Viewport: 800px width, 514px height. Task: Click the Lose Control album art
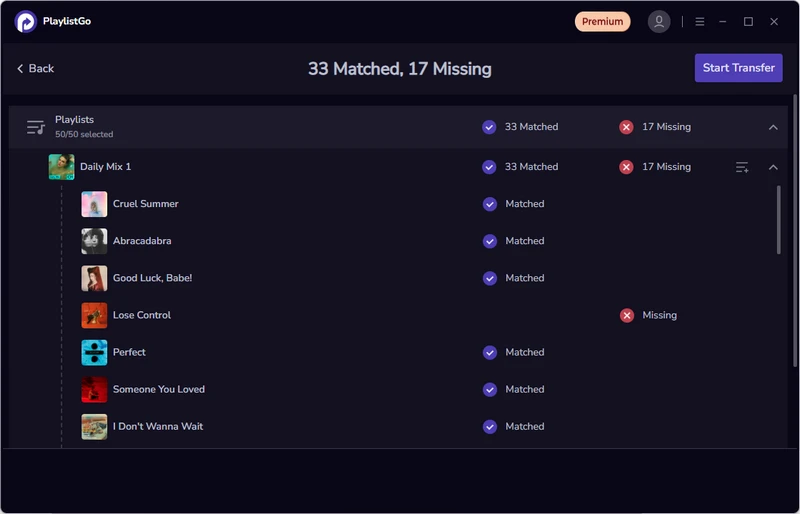(x=94, y=315)
